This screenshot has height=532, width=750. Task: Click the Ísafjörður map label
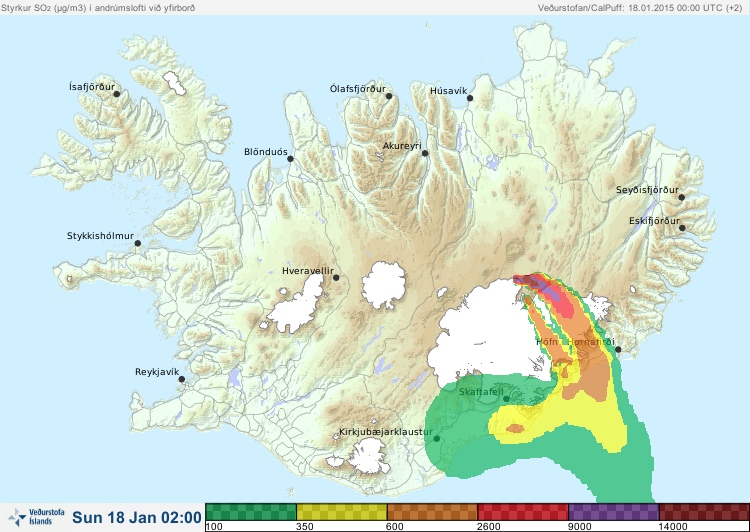[x=92, y=87]
